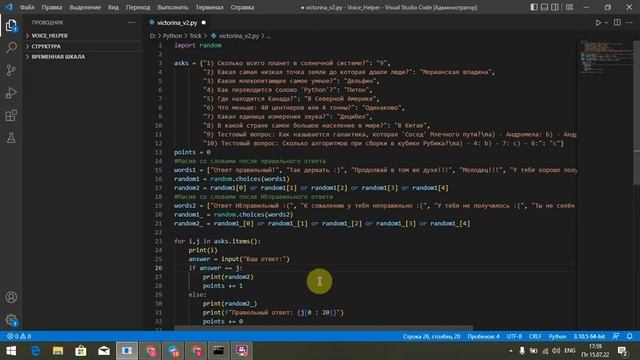Show hidden tray icons arrow
Viewport: 640px width, 360px height.
coord(511,351)
